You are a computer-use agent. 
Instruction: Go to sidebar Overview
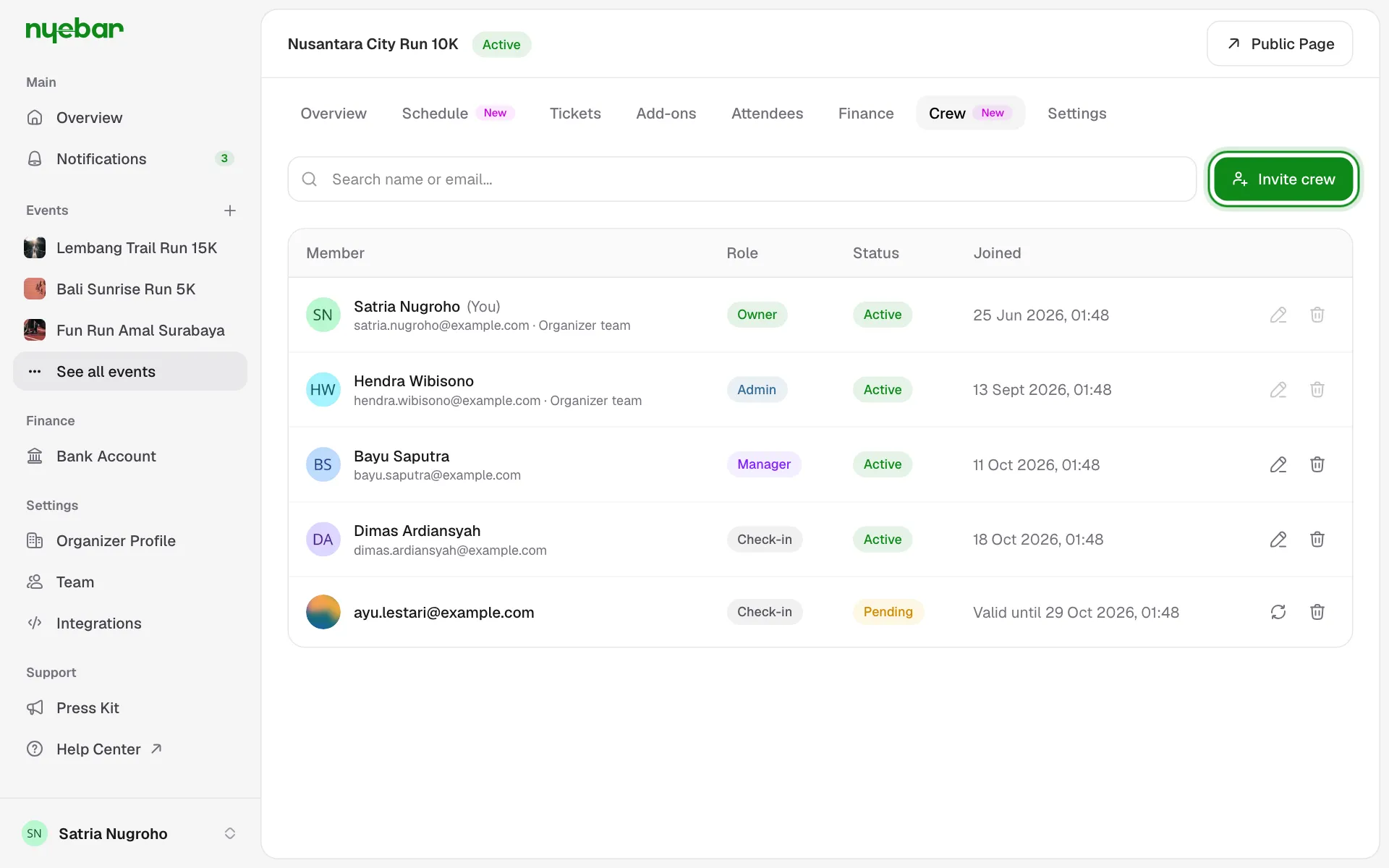130,118
